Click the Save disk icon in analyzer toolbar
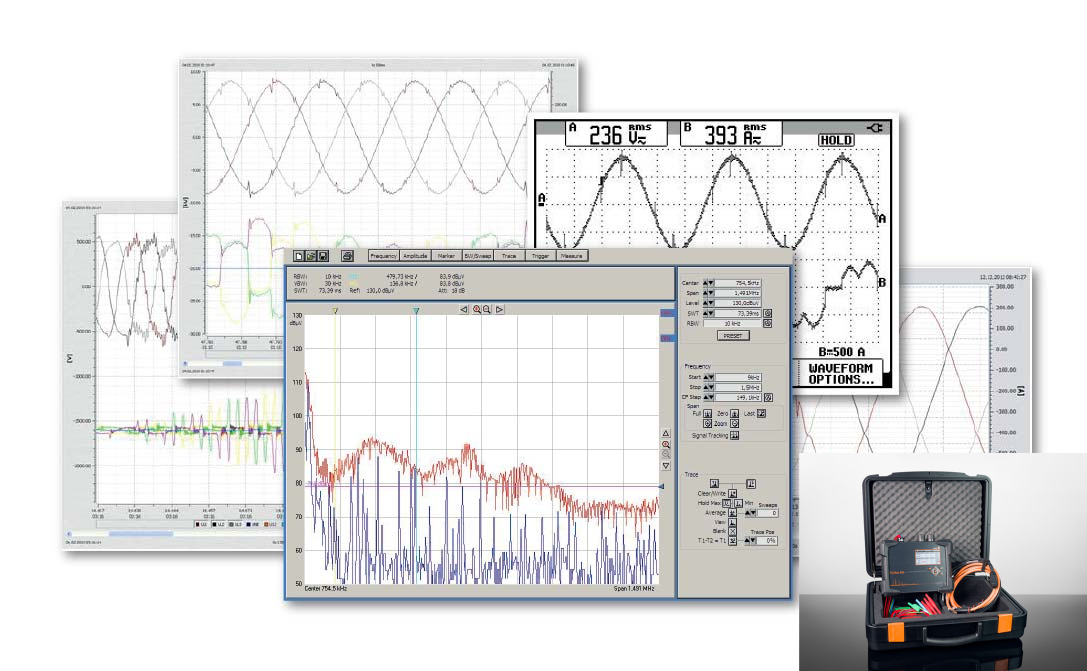1087x671 pixels. (x=323, y=256)
